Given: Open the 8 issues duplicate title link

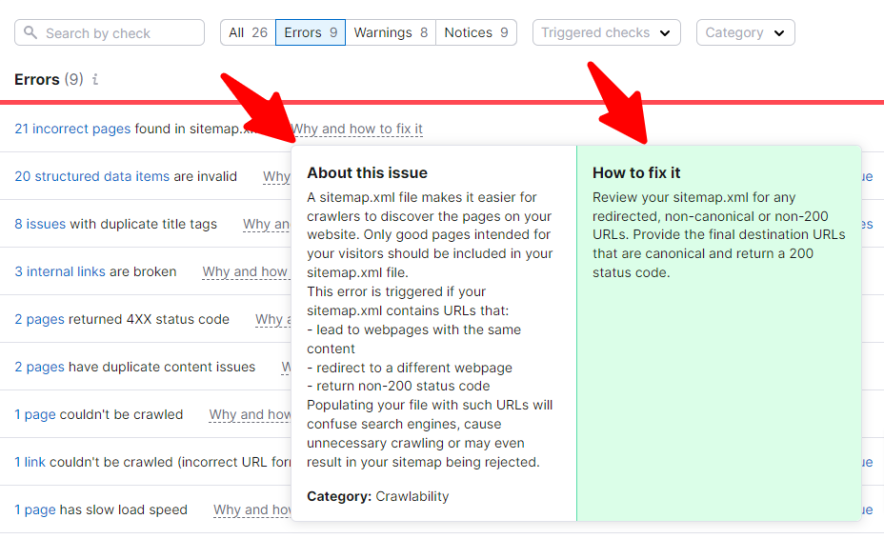Looking at the screenshot, I should (40, 224).
